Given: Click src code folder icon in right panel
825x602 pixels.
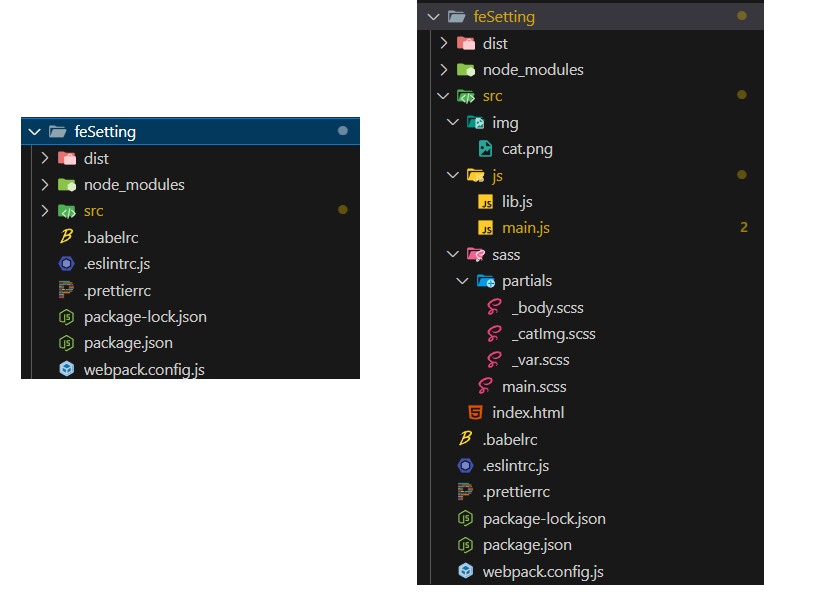Looking at the screenshot, I should pyautogui.click(x=466, y=96).
